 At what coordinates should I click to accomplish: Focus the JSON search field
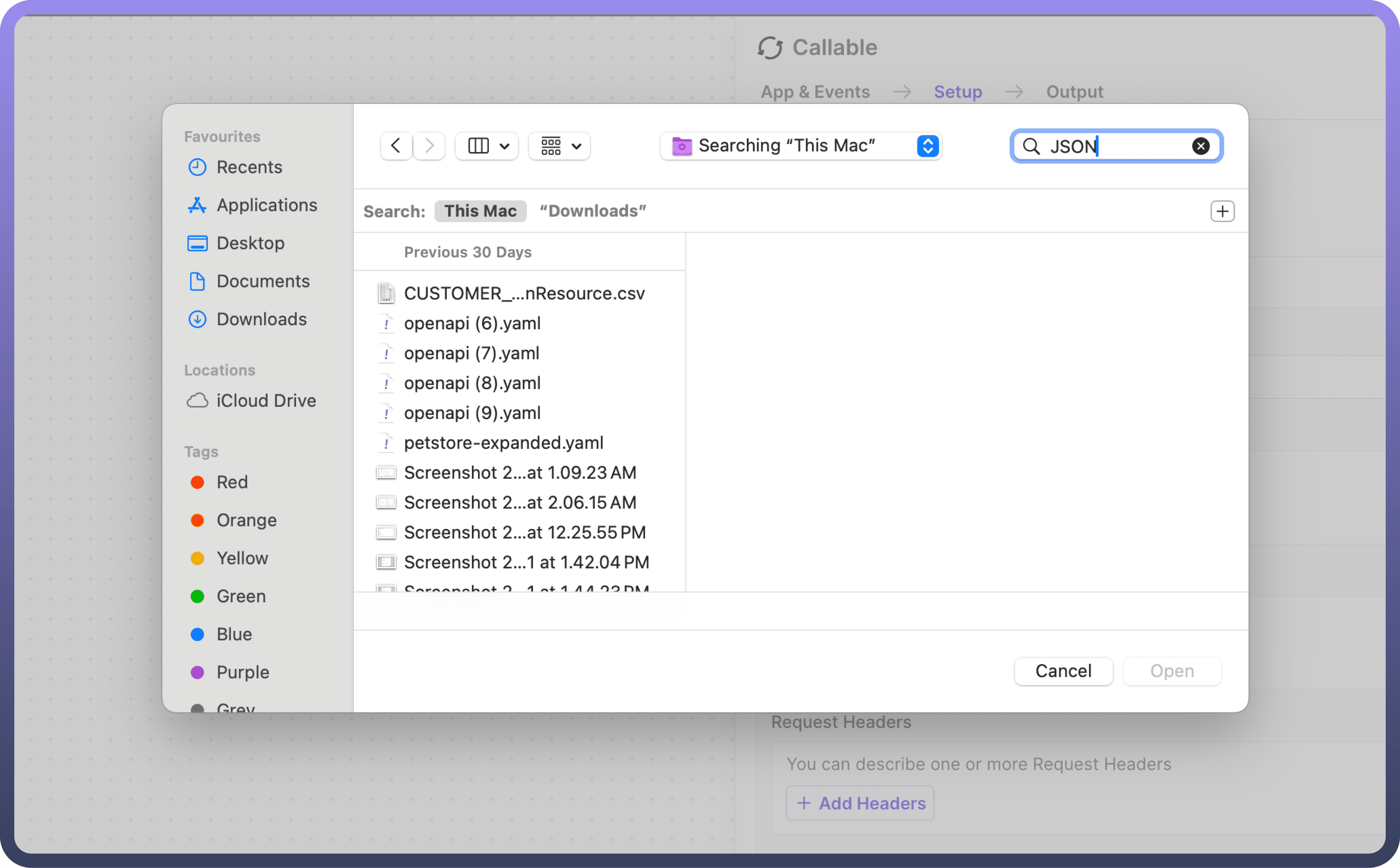tap(1116, 146)
